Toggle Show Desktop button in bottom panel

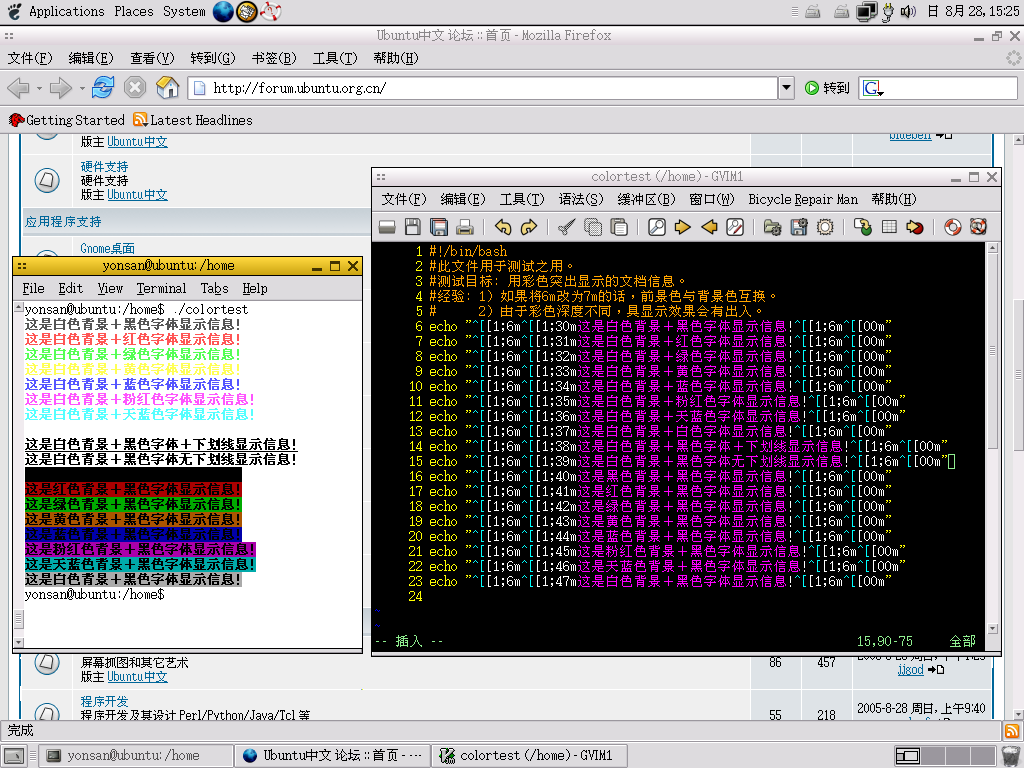pos(14,756)
